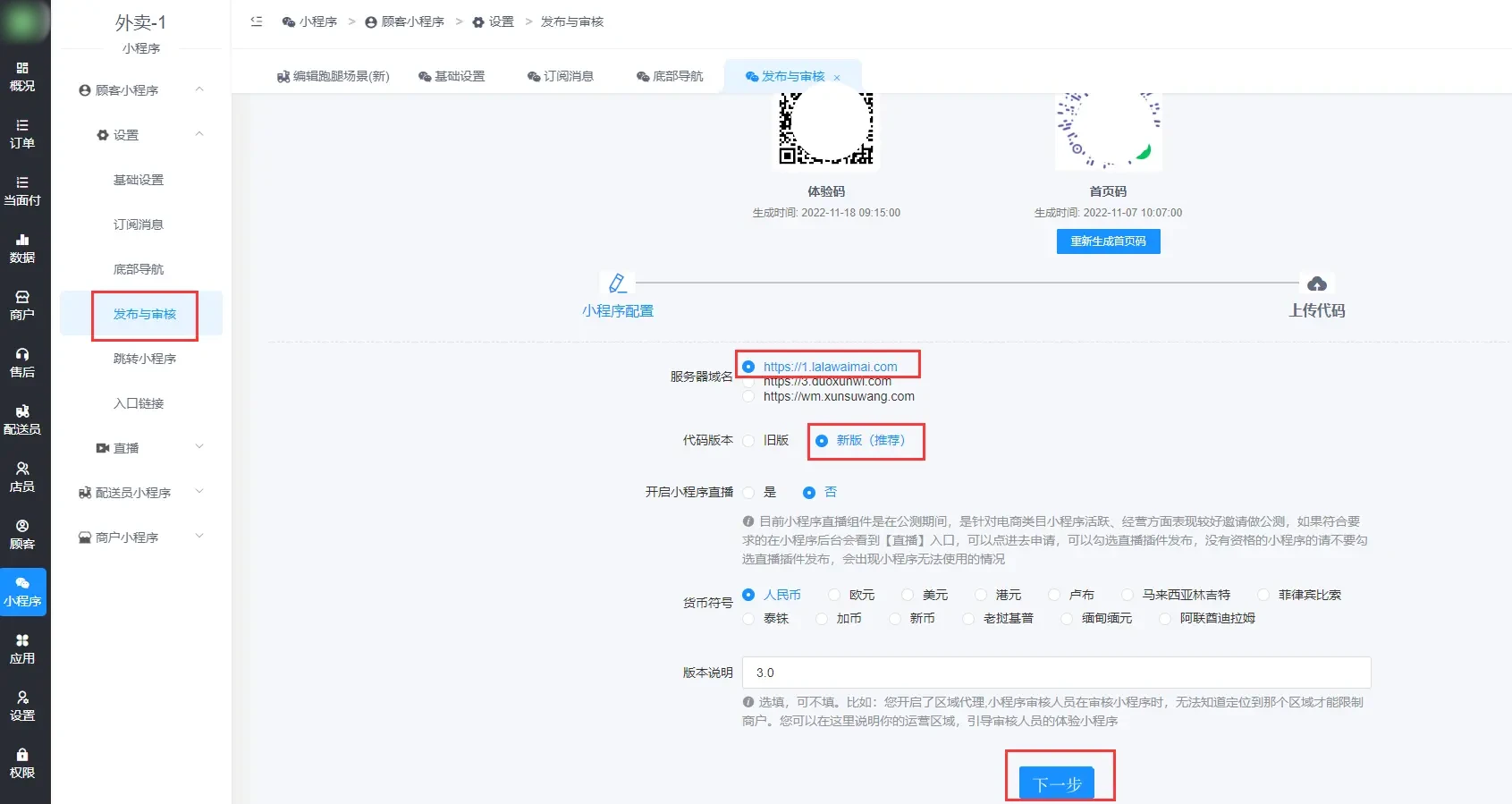Open 订单 orders section

pyautogui.click(x=22, y=134)
